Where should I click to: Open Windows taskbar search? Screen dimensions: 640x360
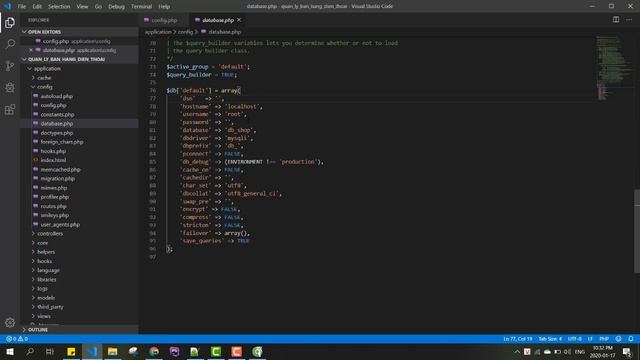pos(30,351)
